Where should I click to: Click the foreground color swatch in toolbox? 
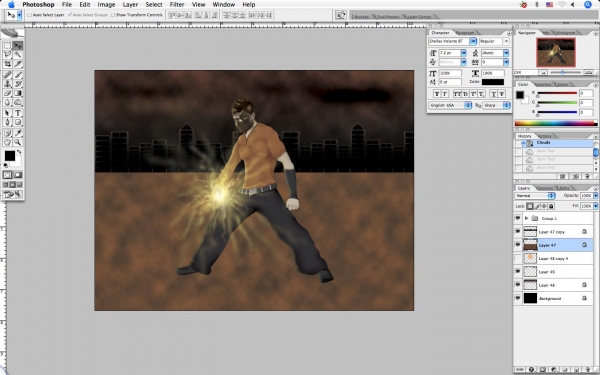tap(10, 156)
